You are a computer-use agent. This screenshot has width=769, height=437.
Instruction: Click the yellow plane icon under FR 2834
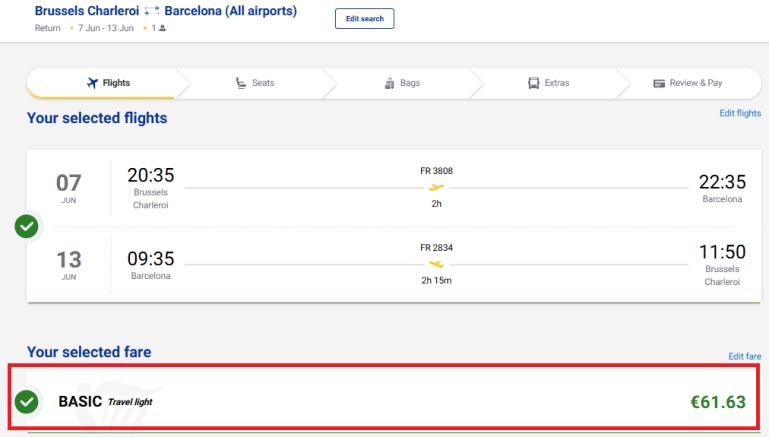436,264
